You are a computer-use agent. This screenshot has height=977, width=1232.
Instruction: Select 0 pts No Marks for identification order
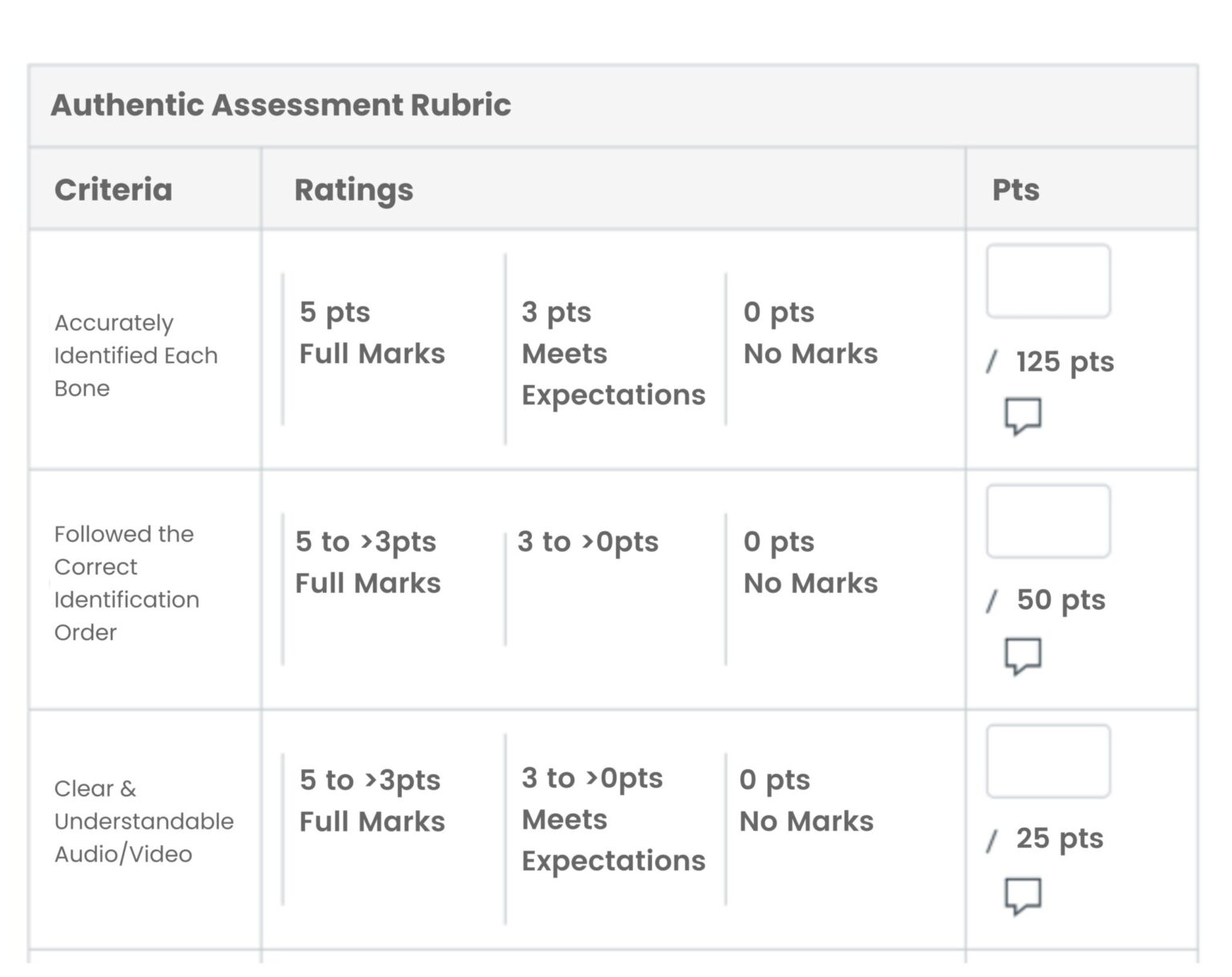[x=809, y=561]
